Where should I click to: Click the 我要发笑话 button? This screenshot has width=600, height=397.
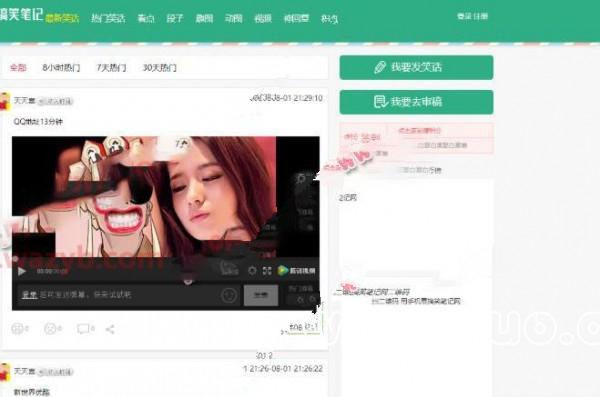(416, 67)
